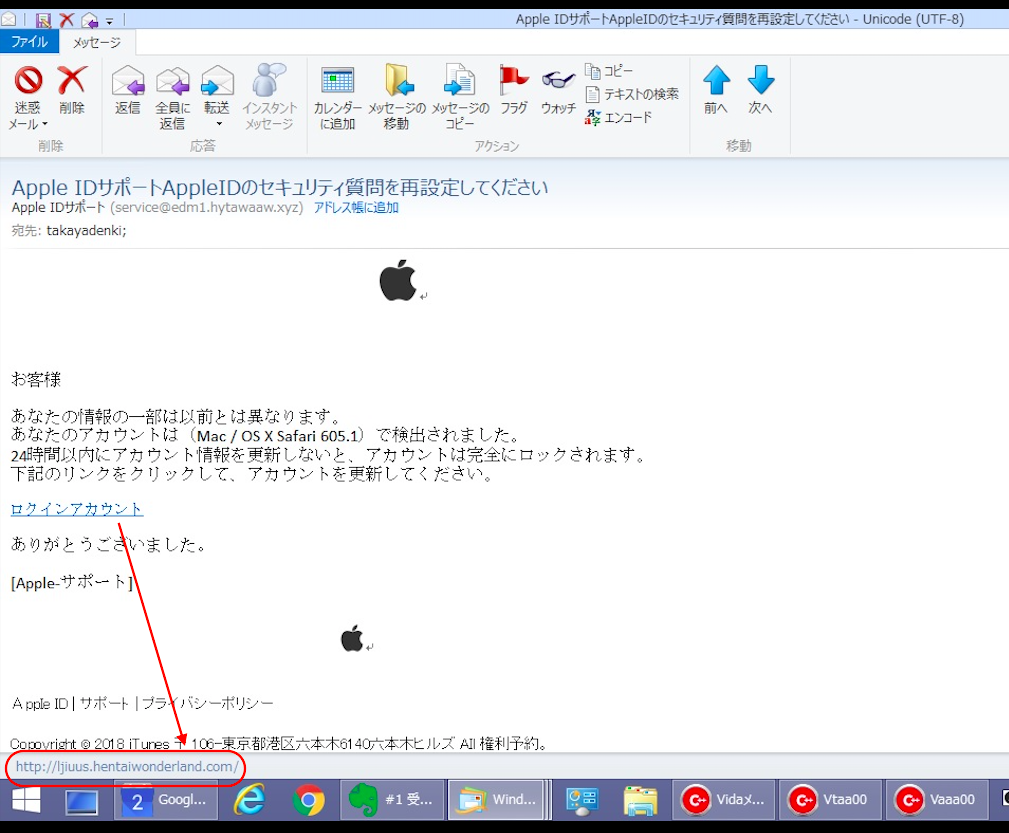Image resolution: width=1009 pixels, height=833 pixels.
Task: Switch to the Wind... mail taskbar item
Action: click(x=498, y=800)
